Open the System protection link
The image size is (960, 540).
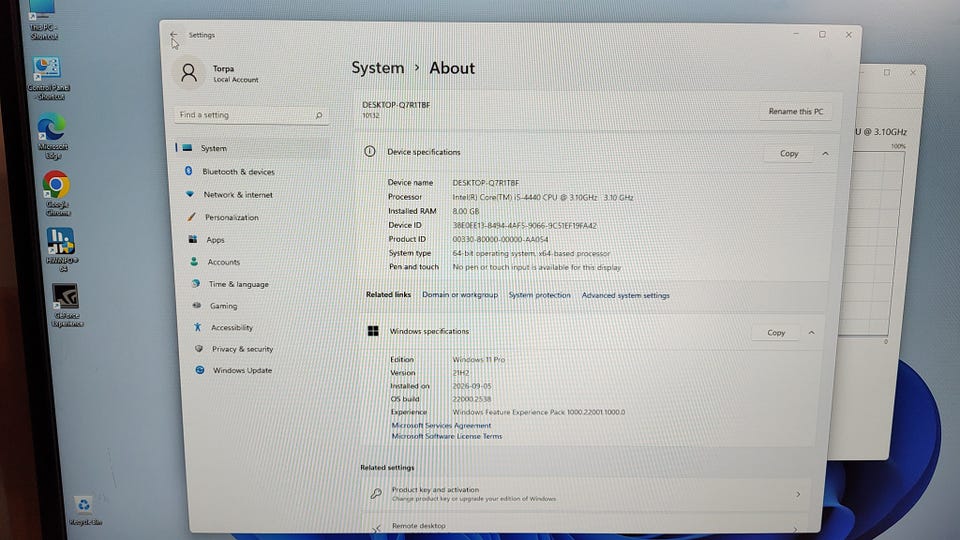[539, 295]
